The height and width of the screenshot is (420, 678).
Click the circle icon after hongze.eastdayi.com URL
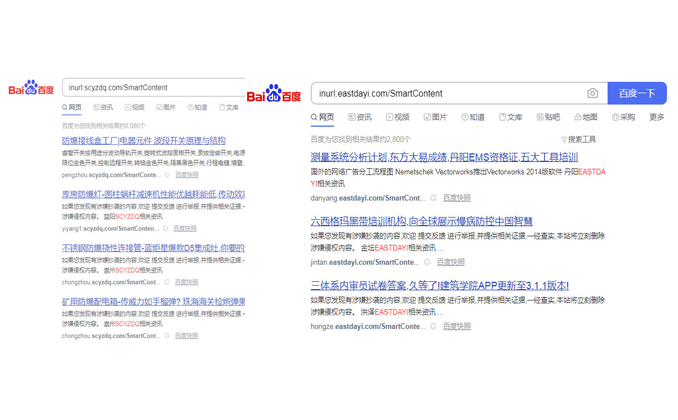[x=433, y=326]
